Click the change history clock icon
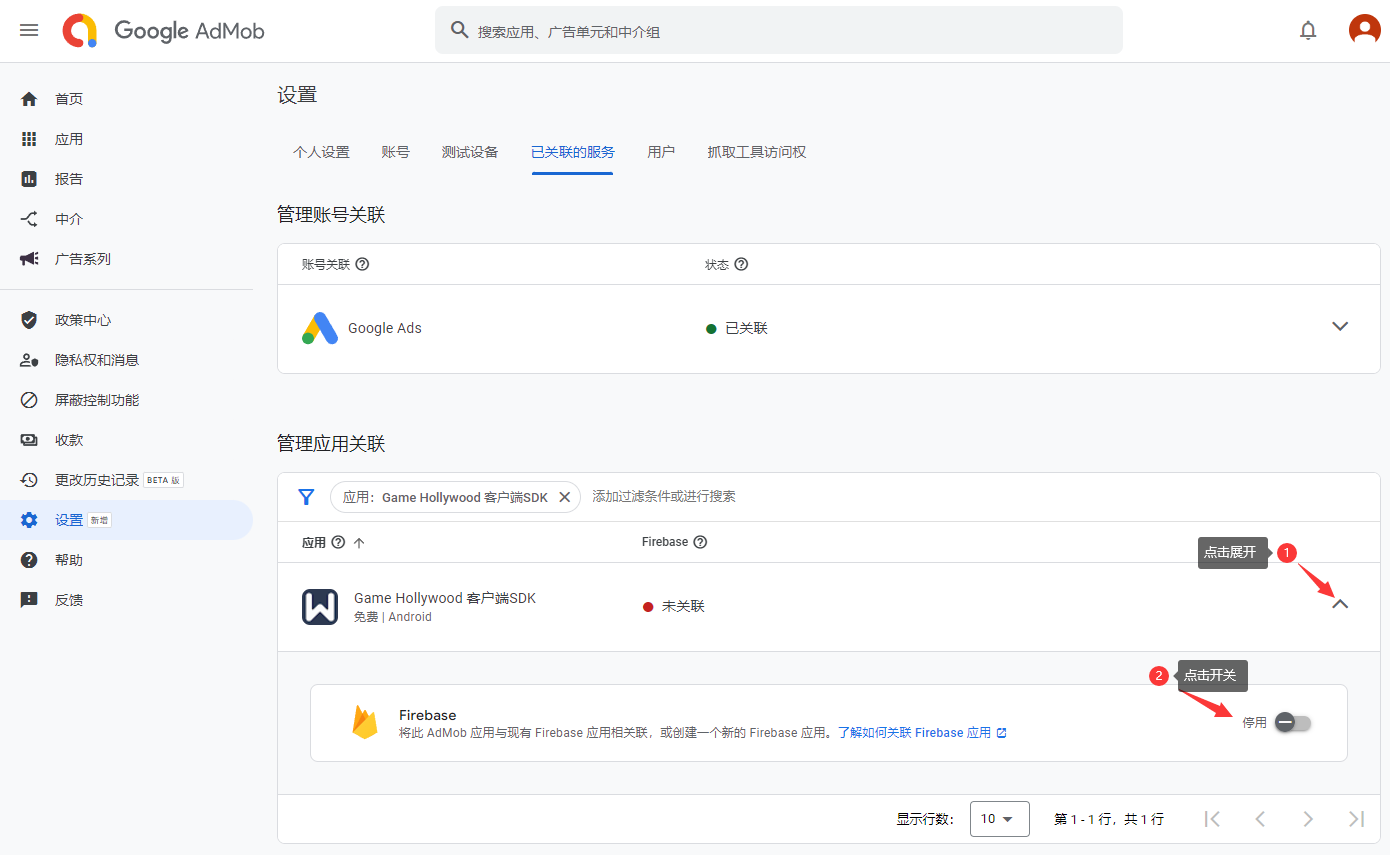This screenshot has width=1390, height=855. tap(29, 480)
